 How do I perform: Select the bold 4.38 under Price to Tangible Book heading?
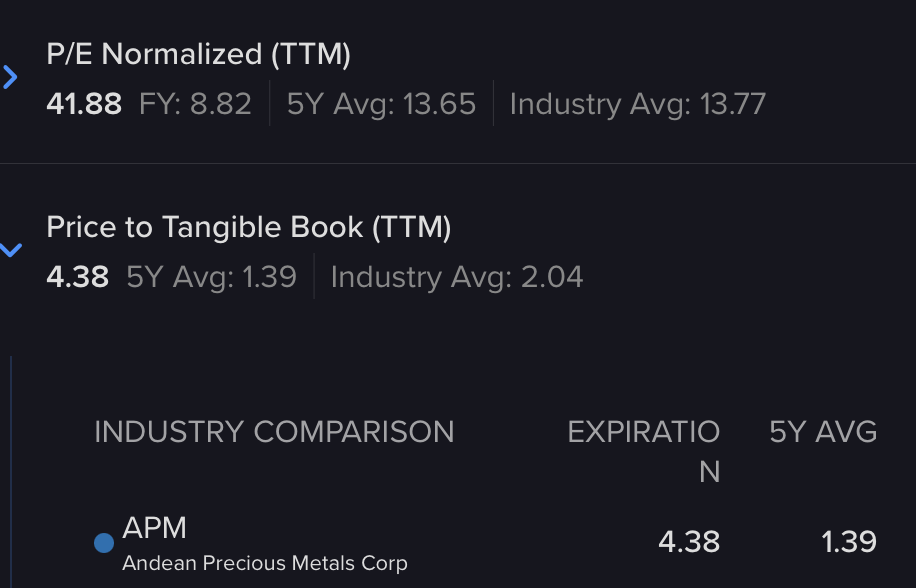pyautogui.click(x=77, y=277)
